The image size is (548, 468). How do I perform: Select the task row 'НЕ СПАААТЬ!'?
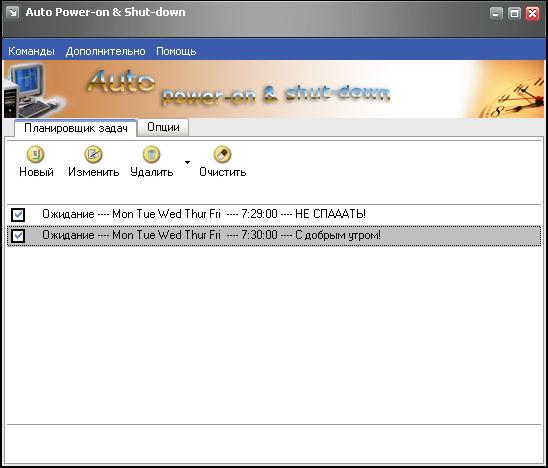[274, 214]
